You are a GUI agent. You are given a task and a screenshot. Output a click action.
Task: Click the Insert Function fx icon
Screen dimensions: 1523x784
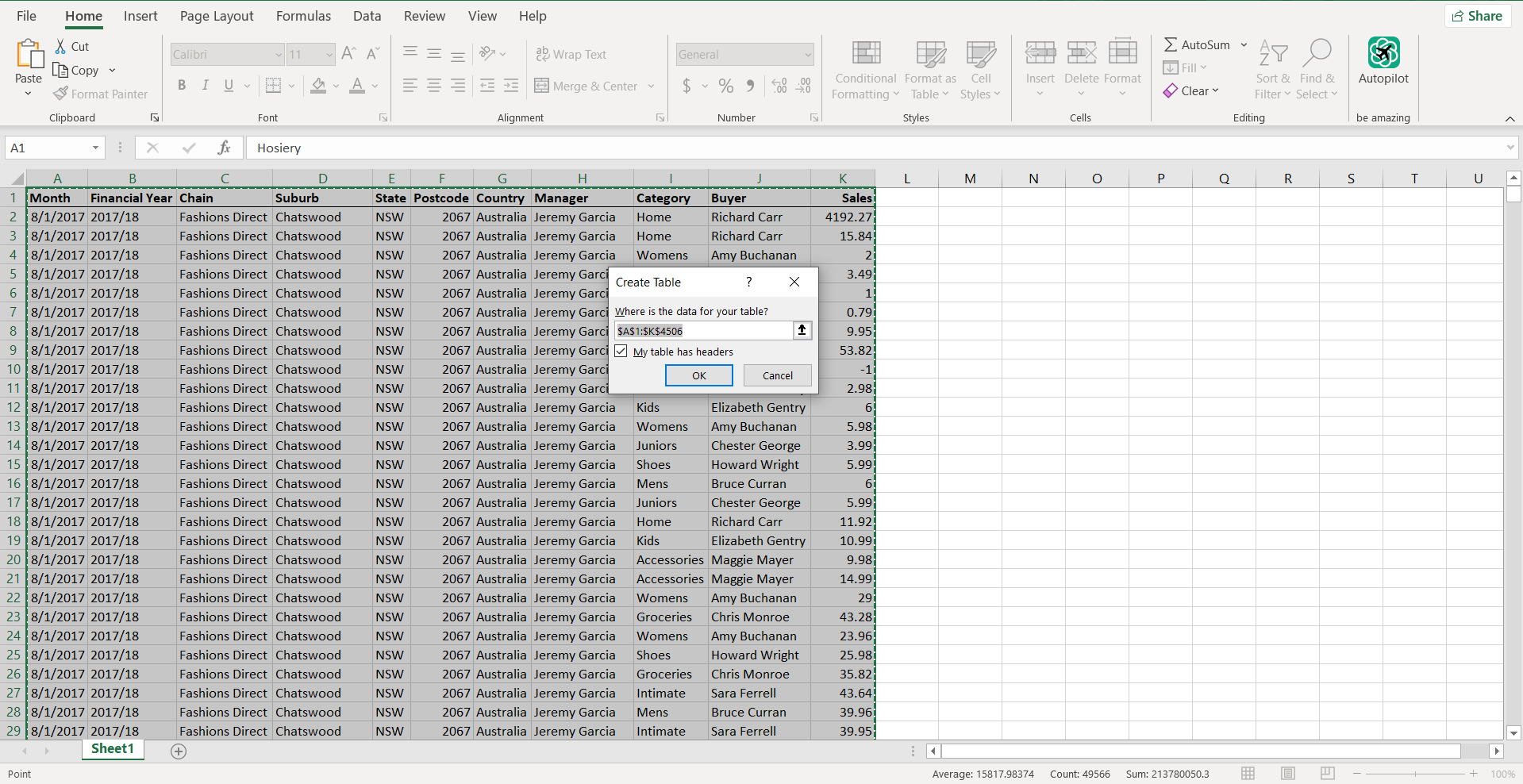[224, 148]
